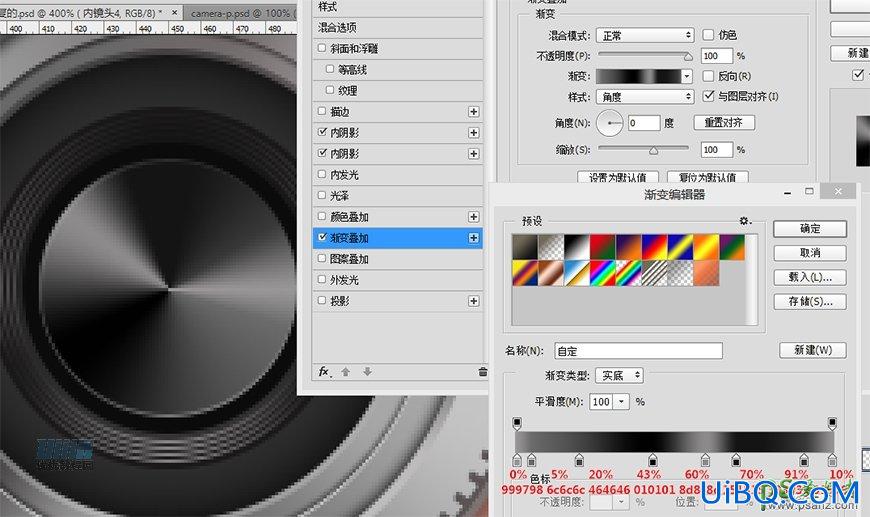Open the 混合模式 dropdown showing 正常
The height and width of the screenshot is (517, 870).
point(645,36)
